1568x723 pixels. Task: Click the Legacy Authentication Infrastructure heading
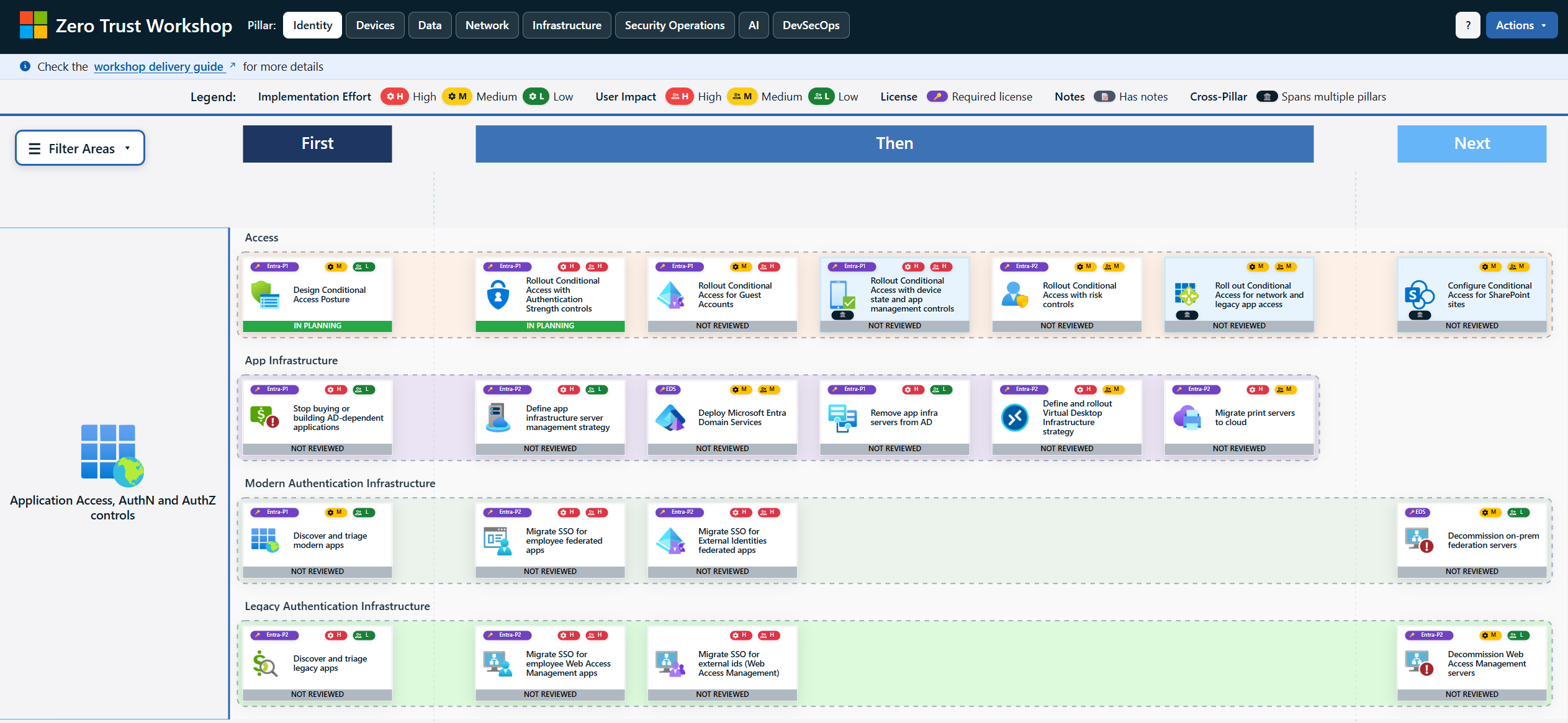pyautogui.click(x=337, y=606)
